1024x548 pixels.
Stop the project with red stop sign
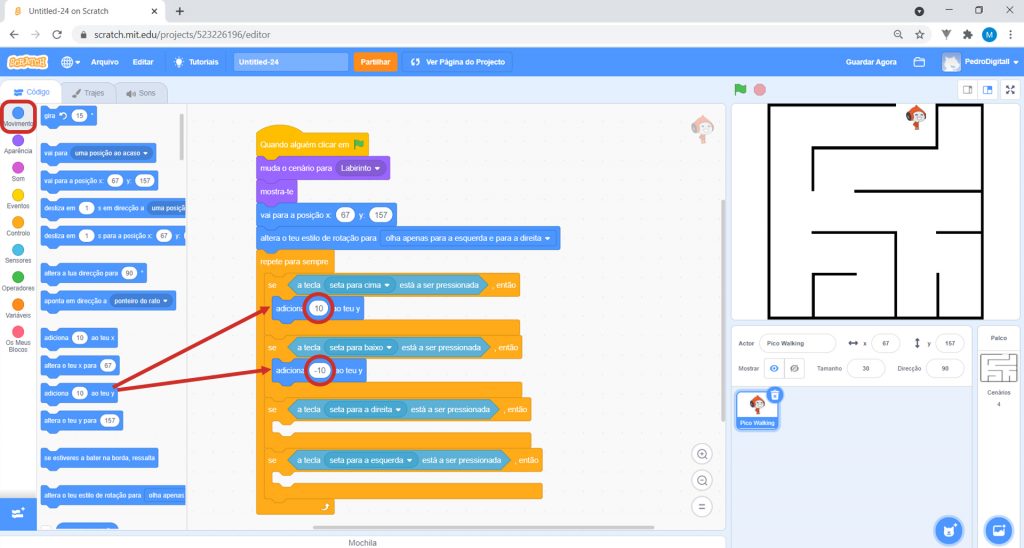(x=760, y=89)
